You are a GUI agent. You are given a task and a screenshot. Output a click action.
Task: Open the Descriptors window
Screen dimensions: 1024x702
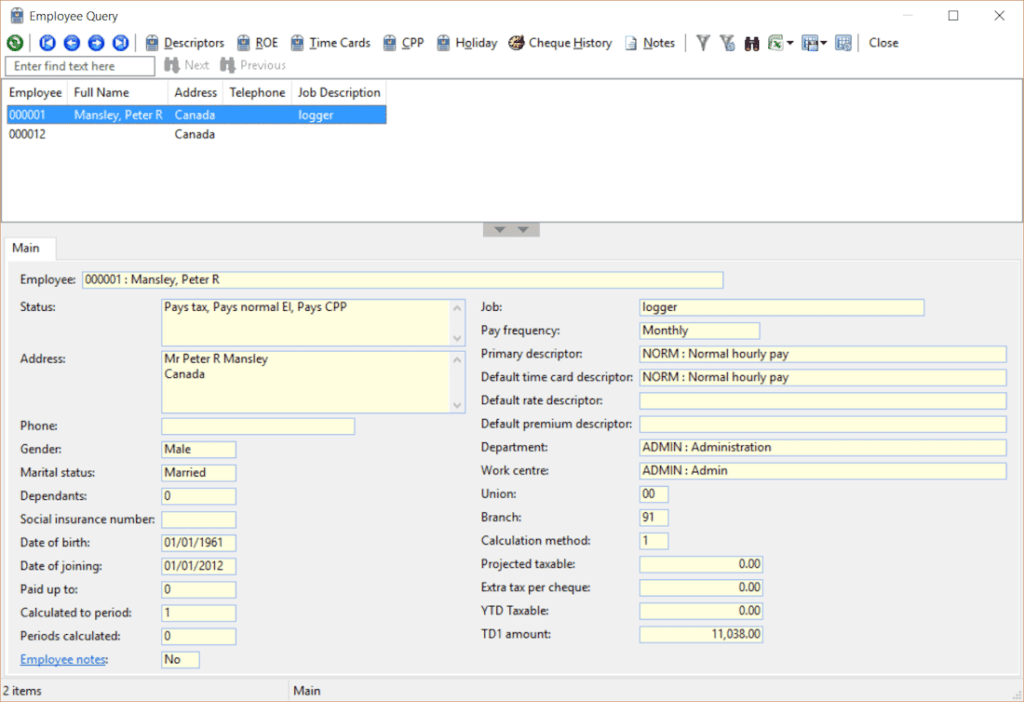tap(185, 43)
